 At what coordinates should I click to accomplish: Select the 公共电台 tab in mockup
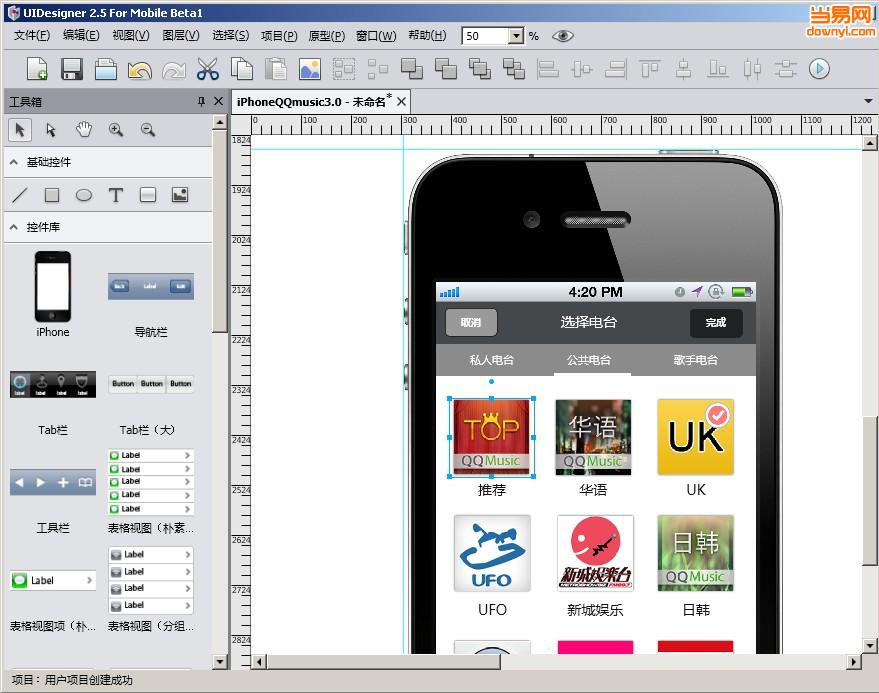[589, 360]
